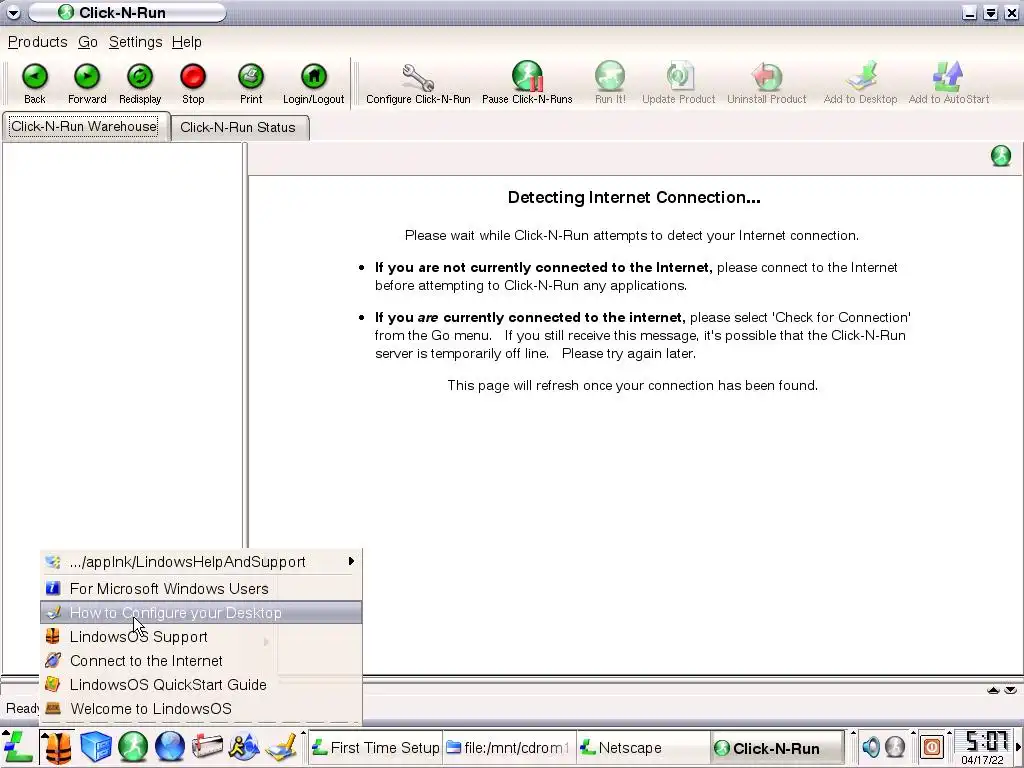Open the Products menu
This screenshot has width=1024, height=768.
pyautogui.click(x=37, y=42)
